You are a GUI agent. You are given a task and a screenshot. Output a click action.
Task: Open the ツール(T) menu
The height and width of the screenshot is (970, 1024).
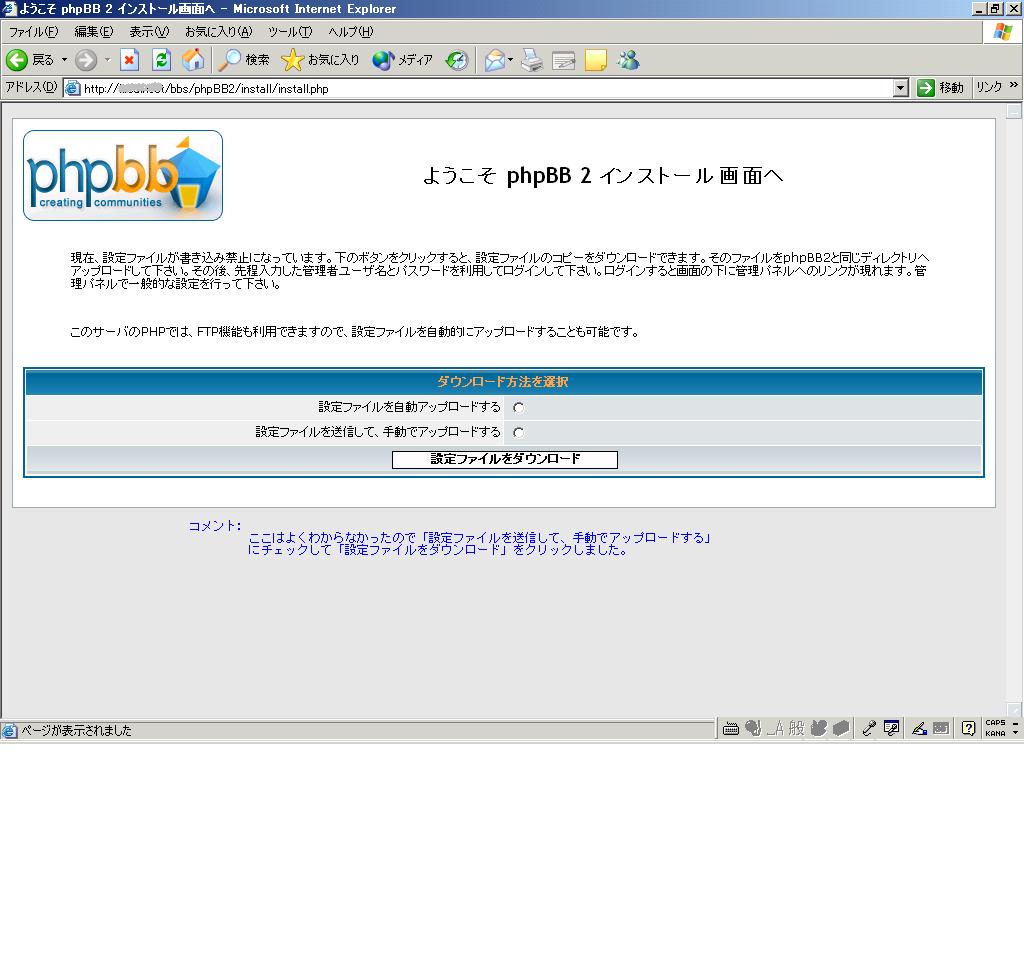tap(290, 32)
